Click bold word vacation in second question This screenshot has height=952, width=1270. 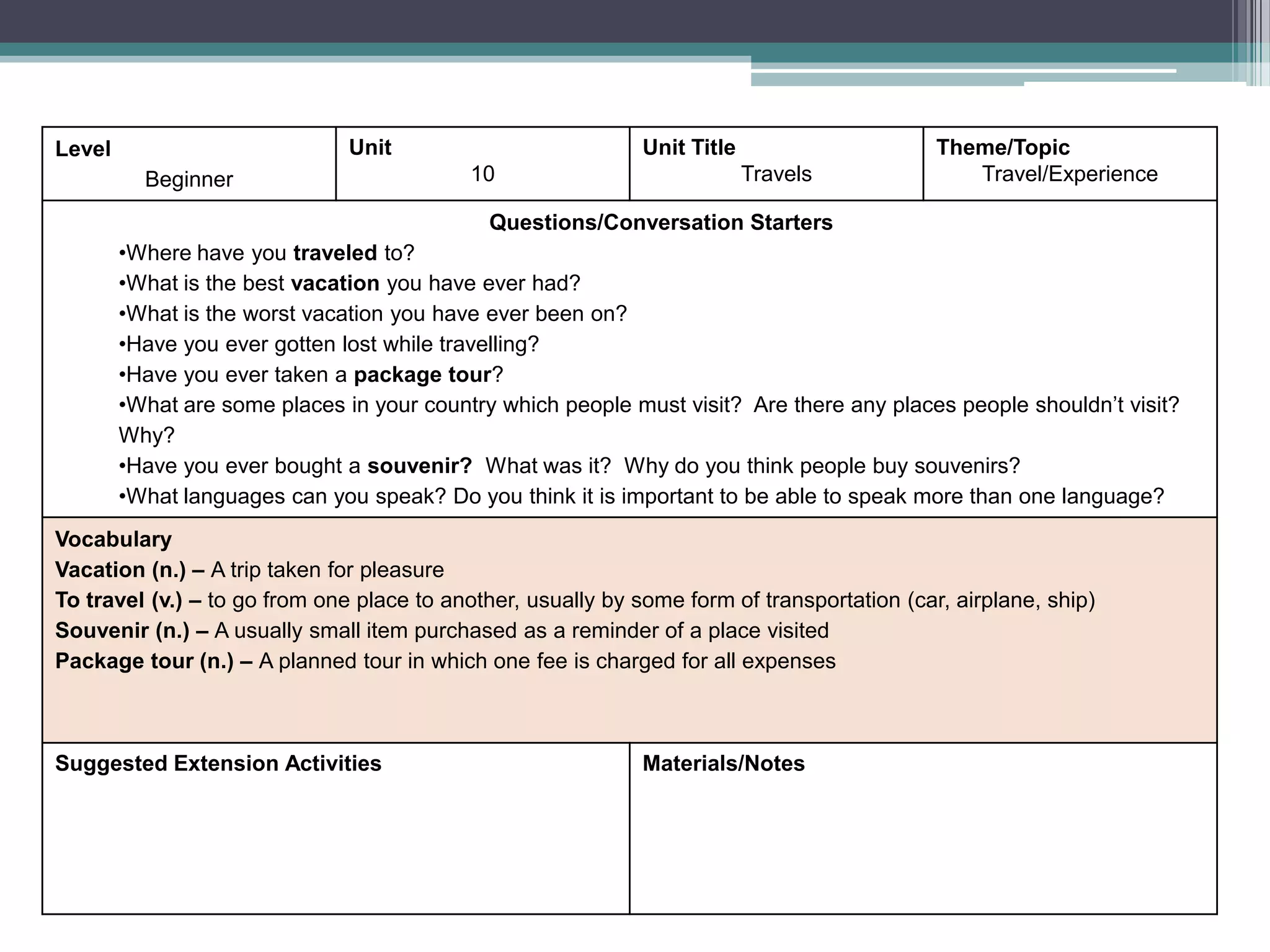[x=335, y=283]
